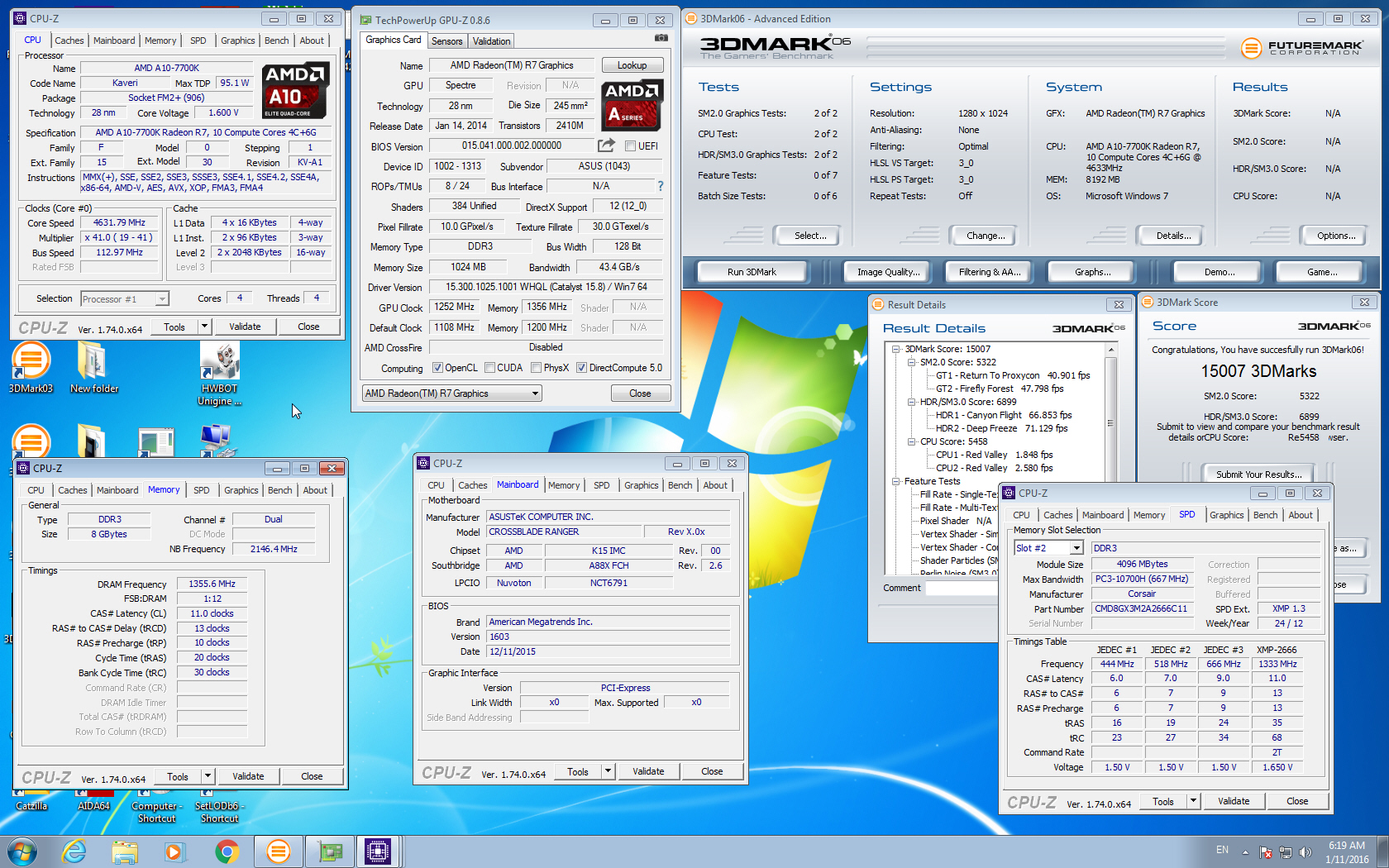Image resolution: width=1389 pixels, height=868 pixels.
Task: Open the Validation tab in GPU-Z
Action: (x=492, y=41)
